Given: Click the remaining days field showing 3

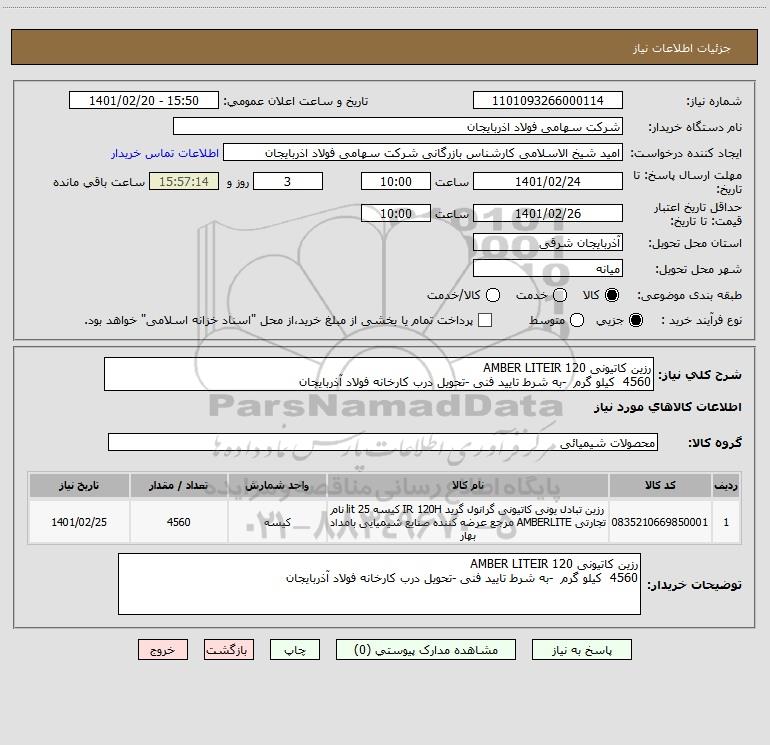Looking at the screenshot, I should [x=288, y=181].
